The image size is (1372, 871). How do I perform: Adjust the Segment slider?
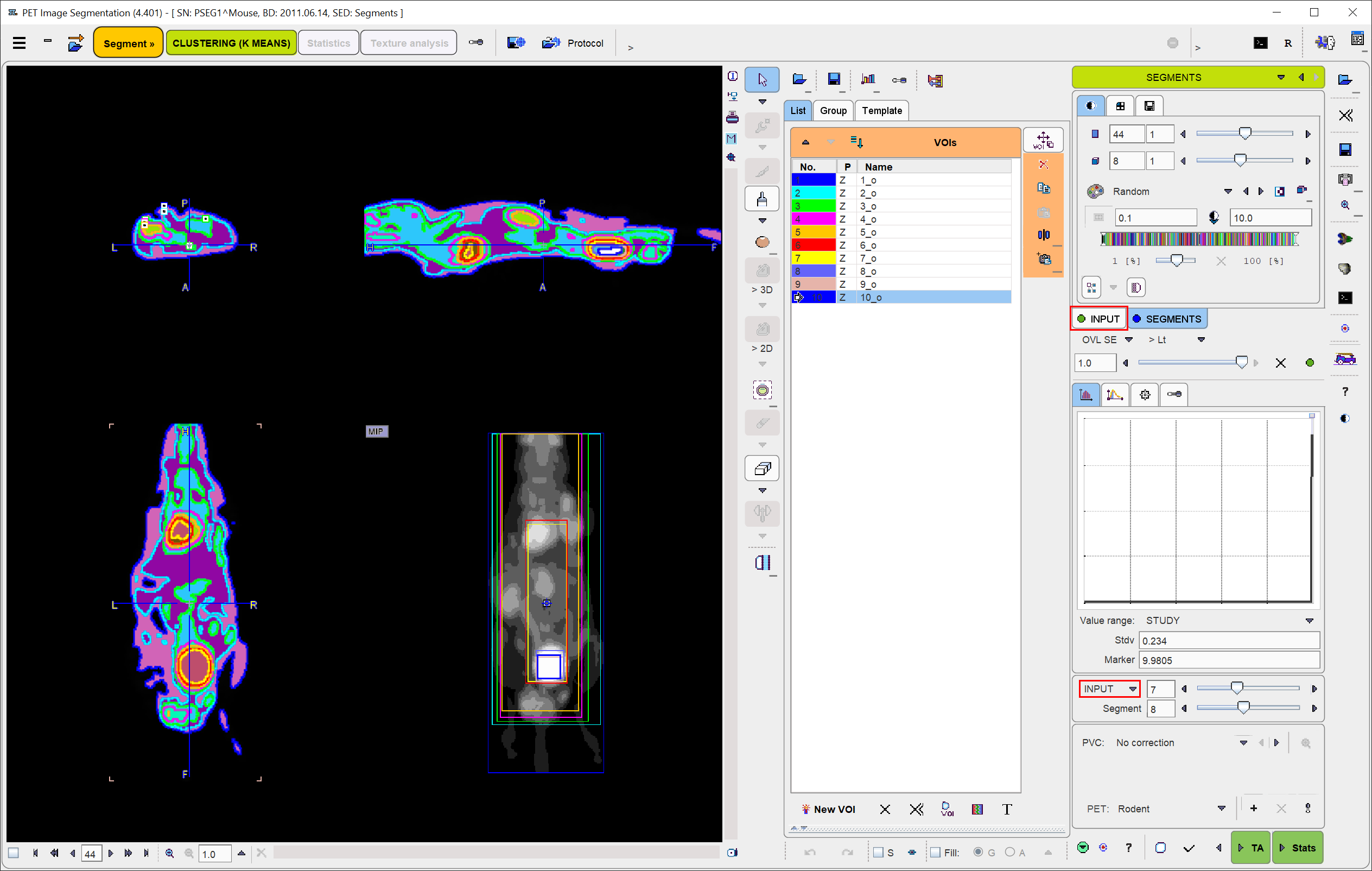(x=1243, y=708)
